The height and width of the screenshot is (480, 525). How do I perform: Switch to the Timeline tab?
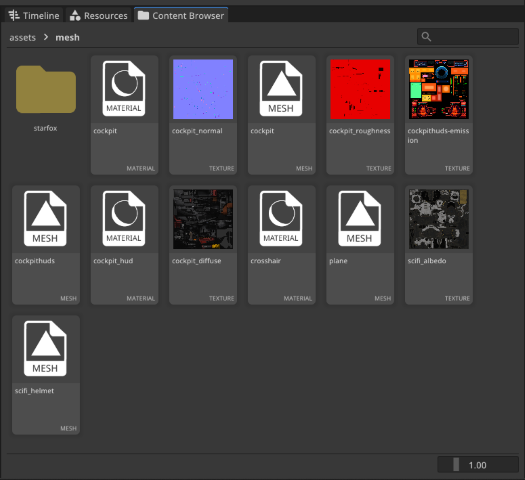pyautogui.click(x=34, y=15)
